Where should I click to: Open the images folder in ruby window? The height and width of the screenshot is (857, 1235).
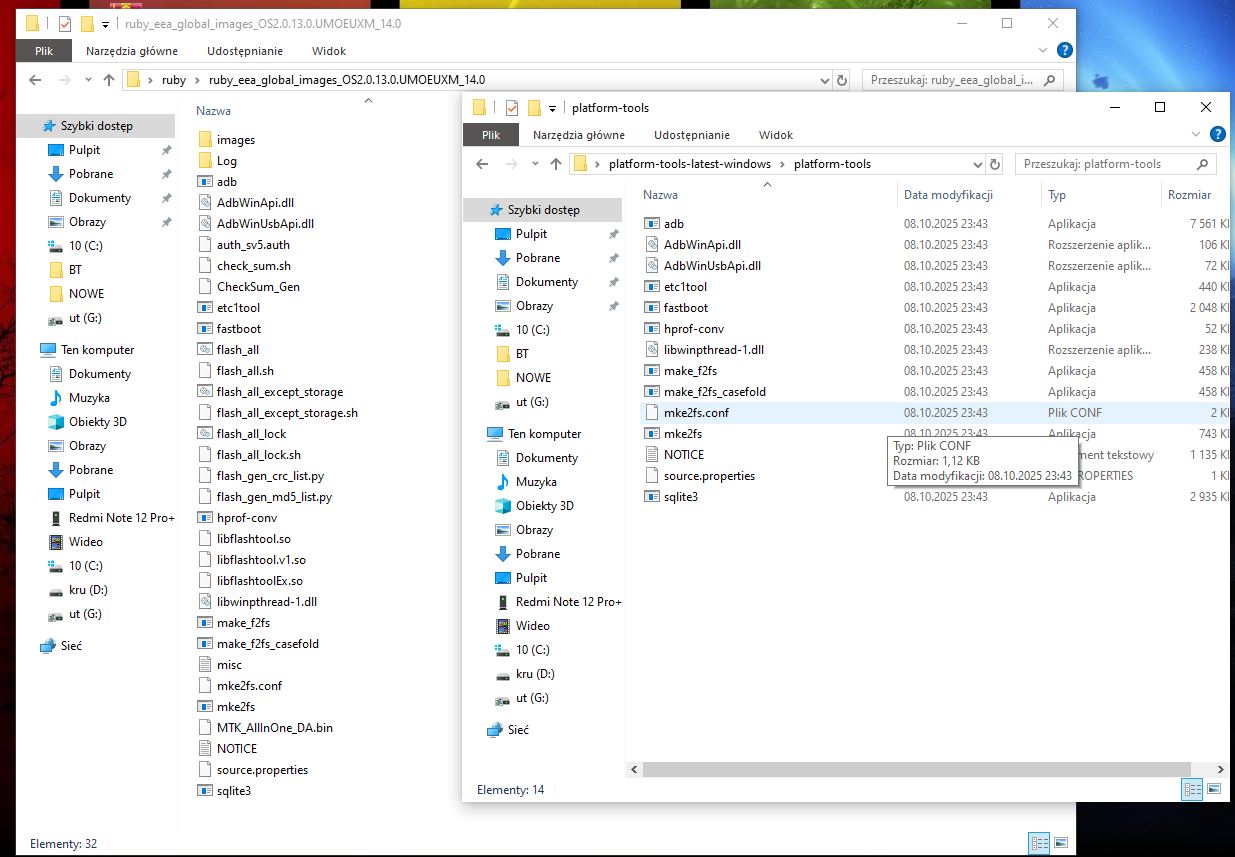pyautogui.click(x=235, y=140)
